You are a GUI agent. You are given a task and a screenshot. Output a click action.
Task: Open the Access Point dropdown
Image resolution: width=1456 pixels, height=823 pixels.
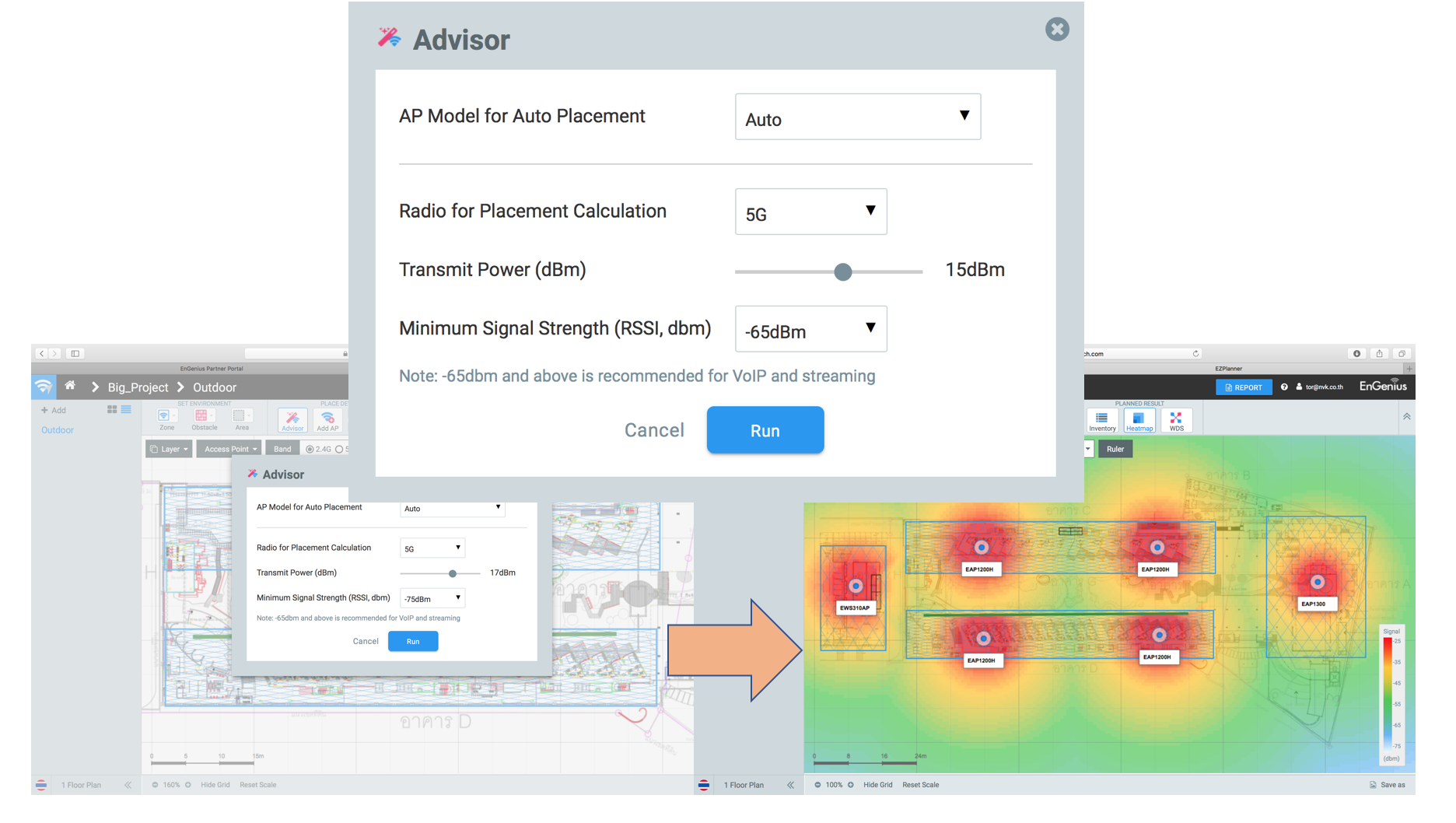click(229, 449)
